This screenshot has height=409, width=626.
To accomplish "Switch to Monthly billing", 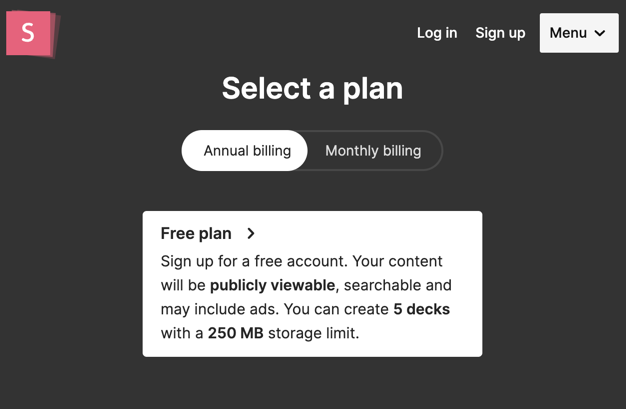I will click(373, 151).
